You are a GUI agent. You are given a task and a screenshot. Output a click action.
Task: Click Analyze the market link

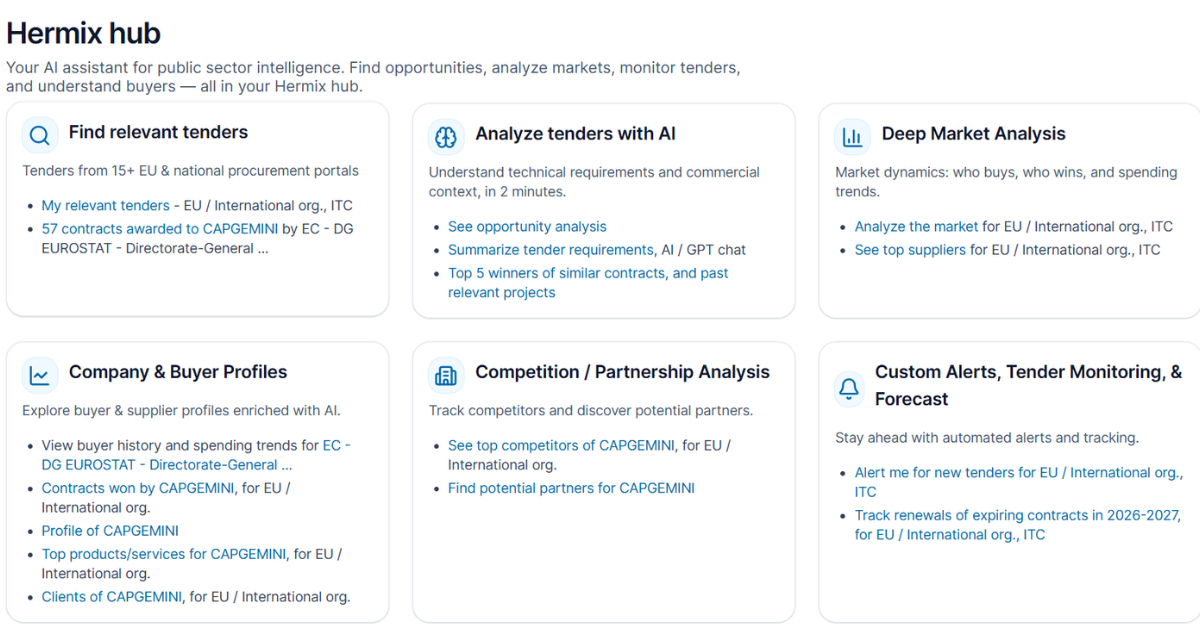916,227
